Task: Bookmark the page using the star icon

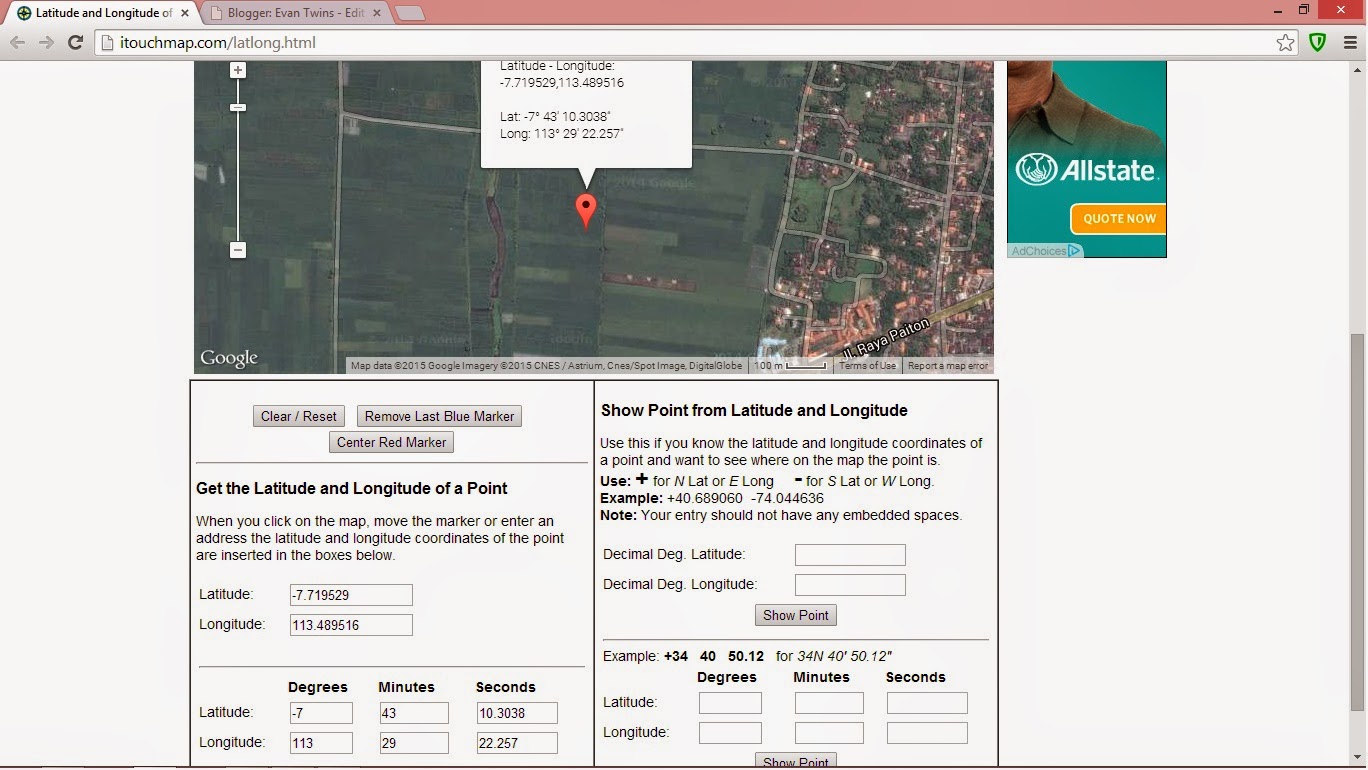Action: click(1286, 42)
